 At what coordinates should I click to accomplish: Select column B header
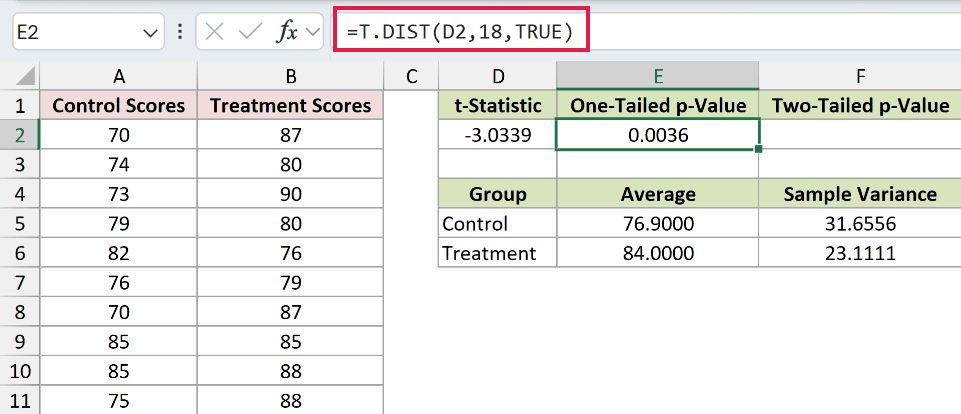coord(291,77)
